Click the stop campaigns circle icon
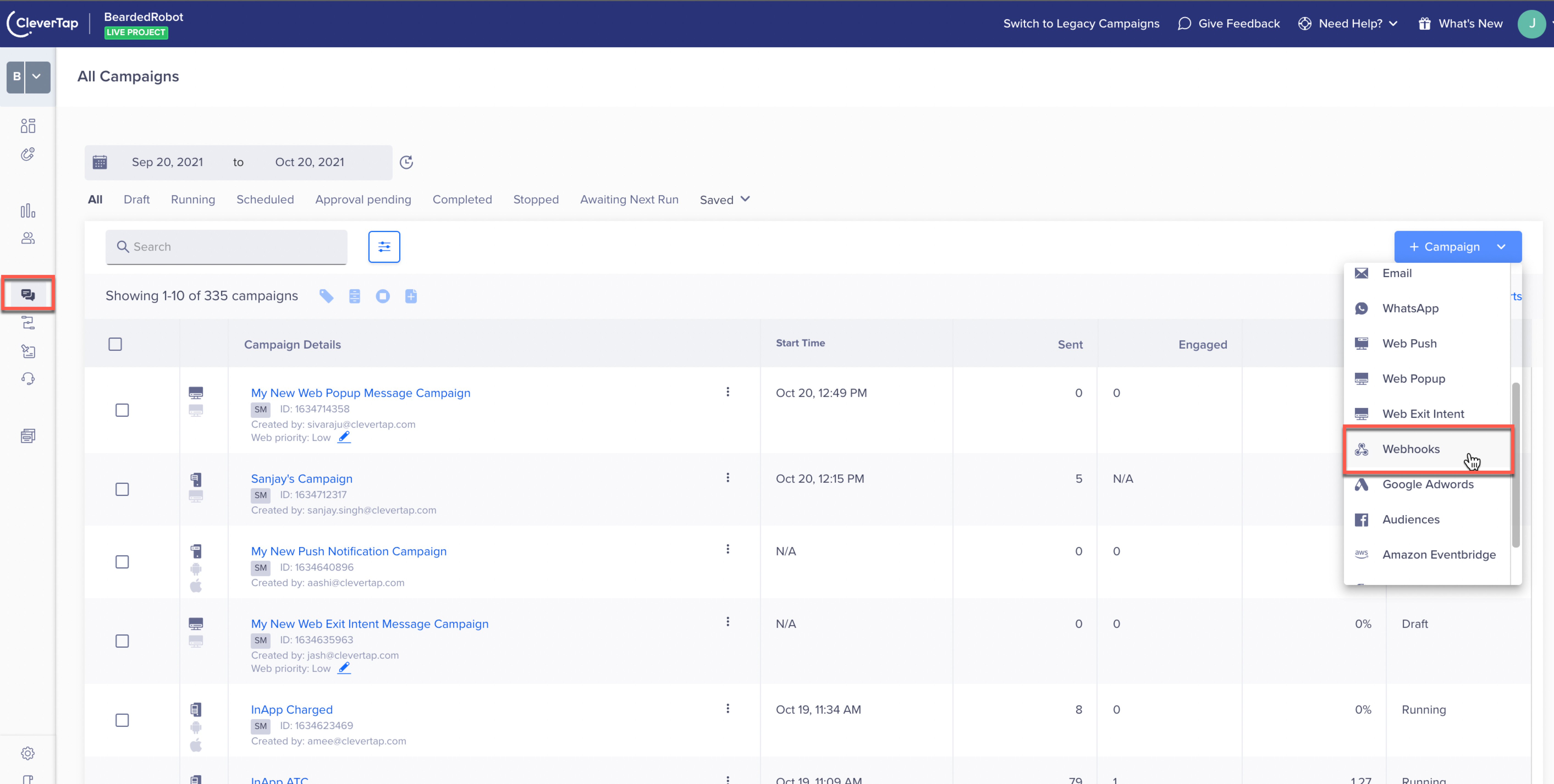The width and height of the screenshot is (1554, 784). tap(382, 296)
